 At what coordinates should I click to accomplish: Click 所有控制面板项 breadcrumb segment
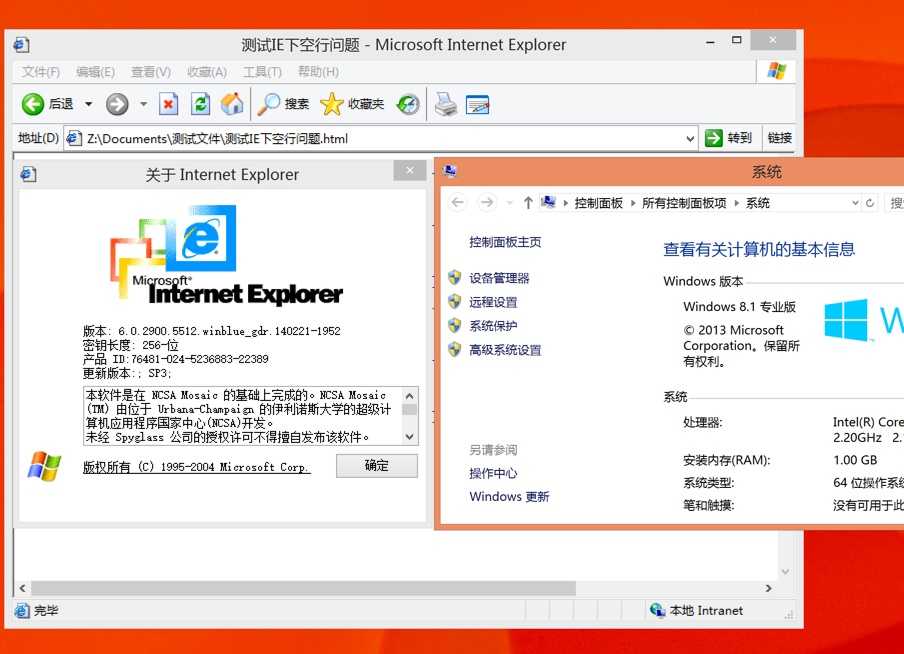pyautogui.click(x=684, y=203)
